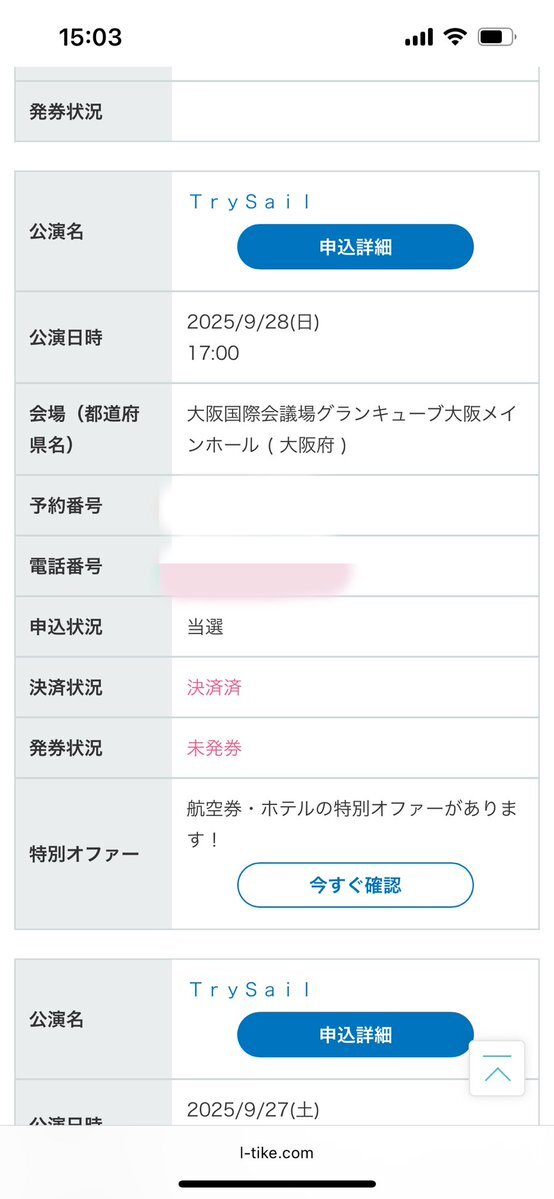The height and width of the screenshot is (1199, 554).
Task: Open 申込詳細 for the 9/28 TrySail show
Action: pos(355,246)
